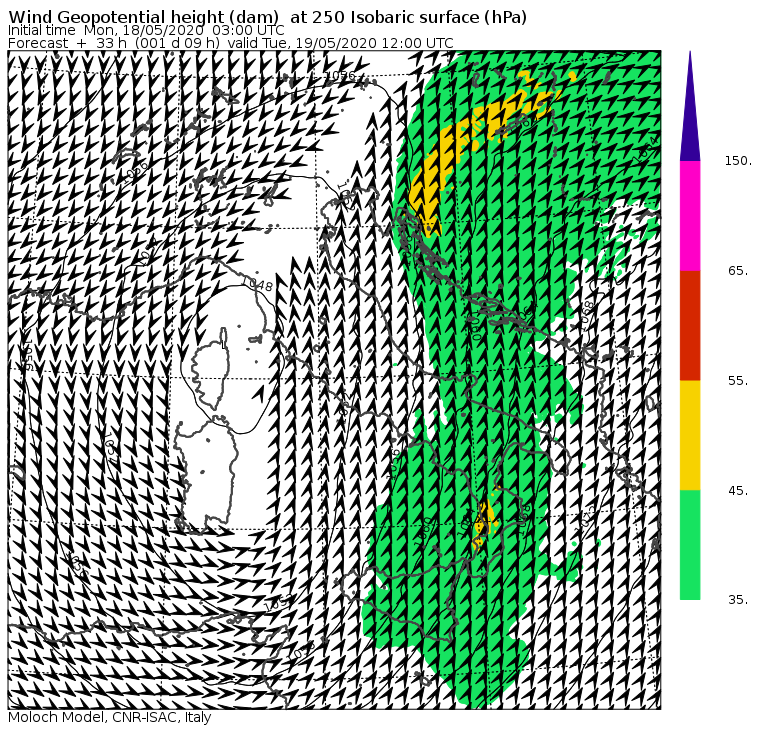Screen dimensions: 760x731
Task: Click the 'Initial time Mon, 18/05/2020' line
Action: pos(146,30)
